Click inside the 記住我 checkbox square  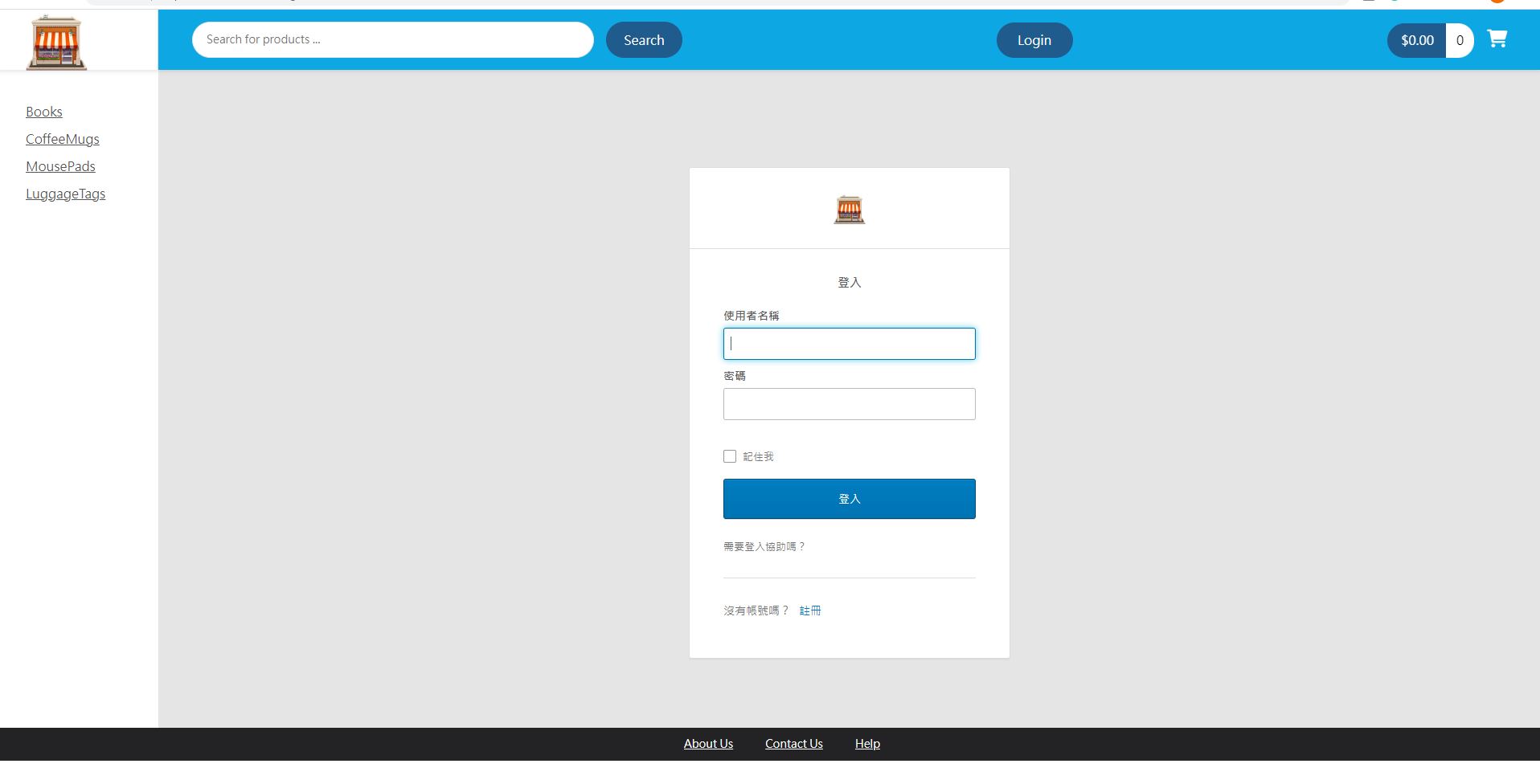coord(730,455)
